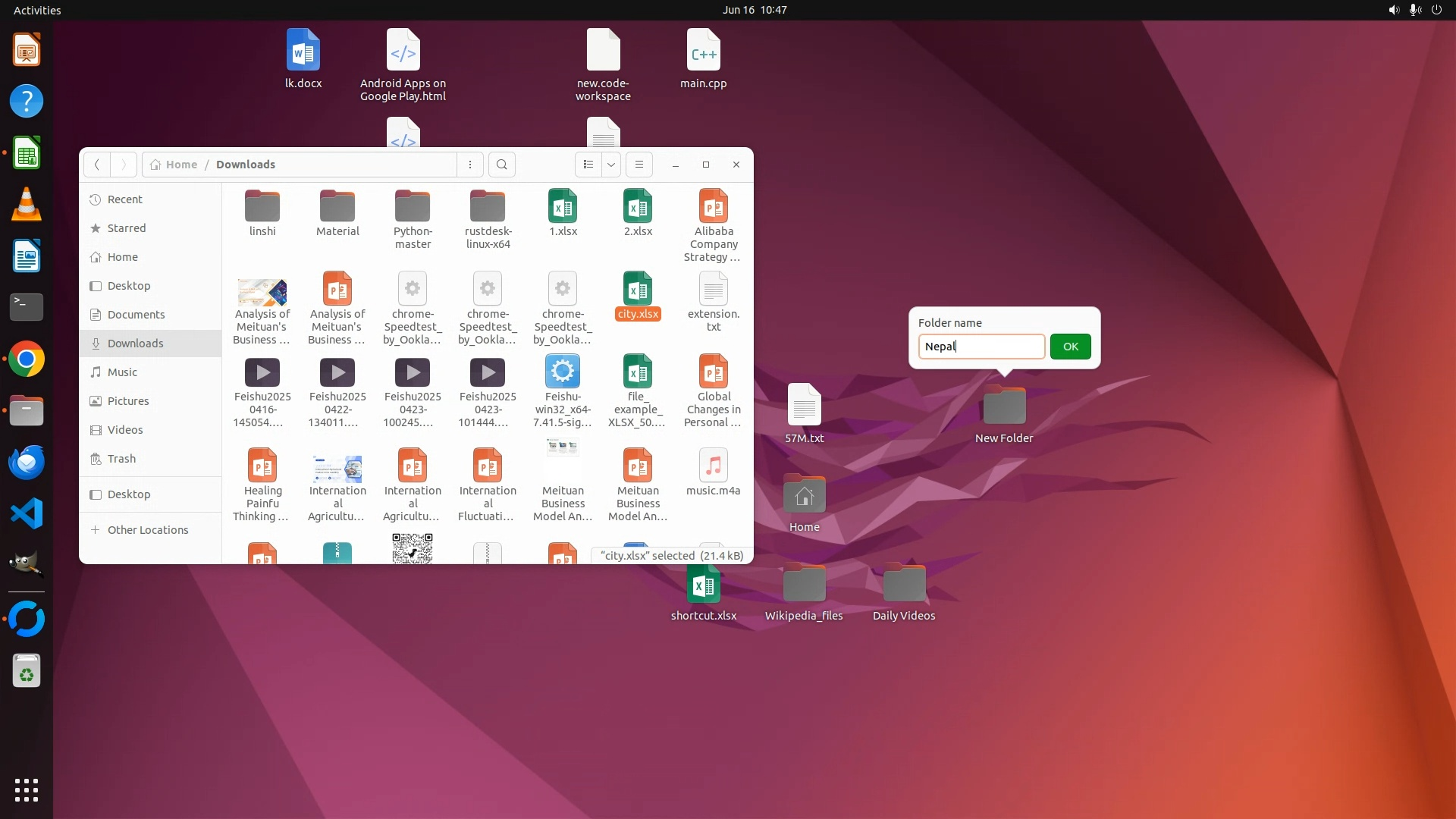This screenshot has width=1456, height=819.
Task: Select the music.m4a audio file icon
Action: (x=713, y=466)
